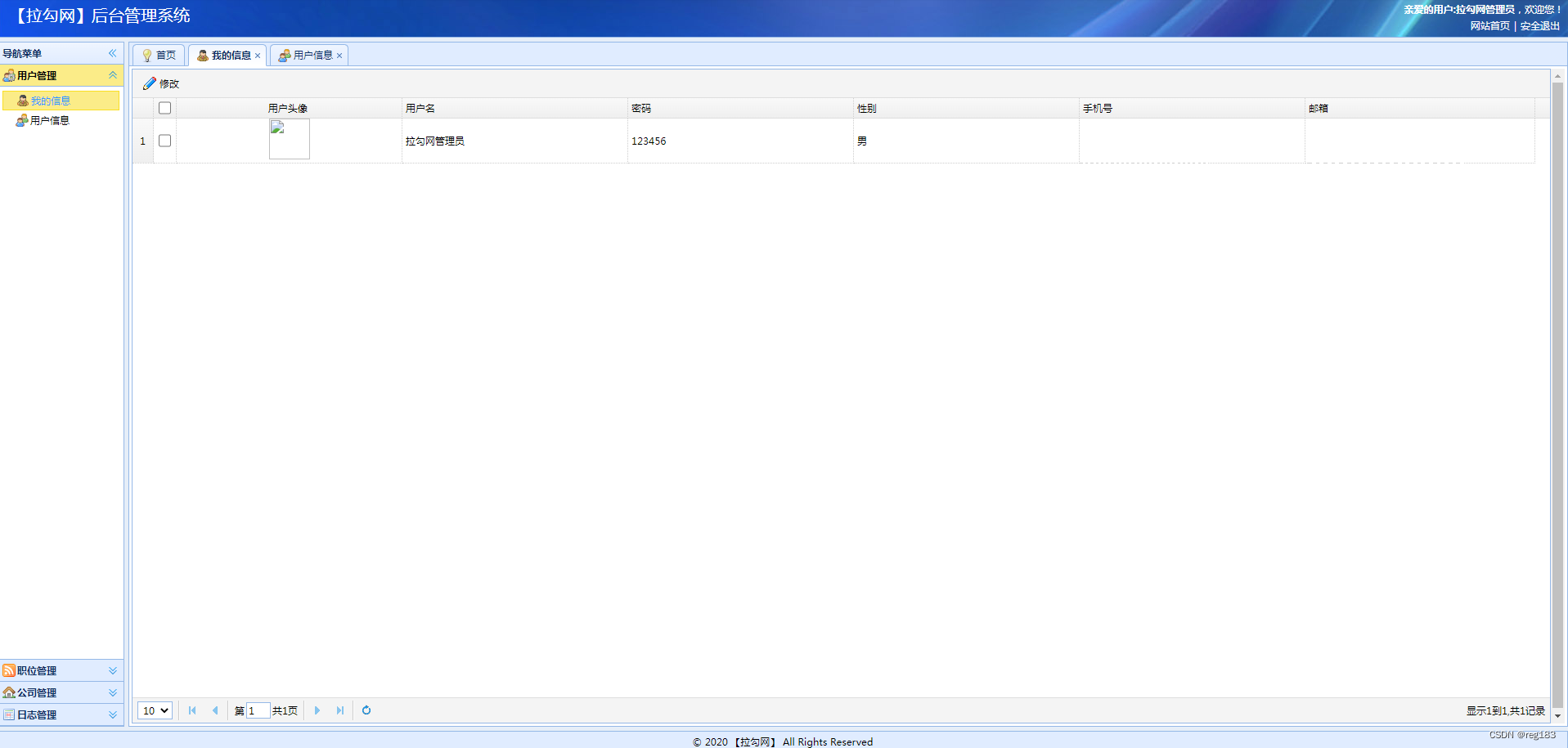The image size is (1568, 748).
Task: Expand the 公司管理 accordion section
Action: coord(113,692)
